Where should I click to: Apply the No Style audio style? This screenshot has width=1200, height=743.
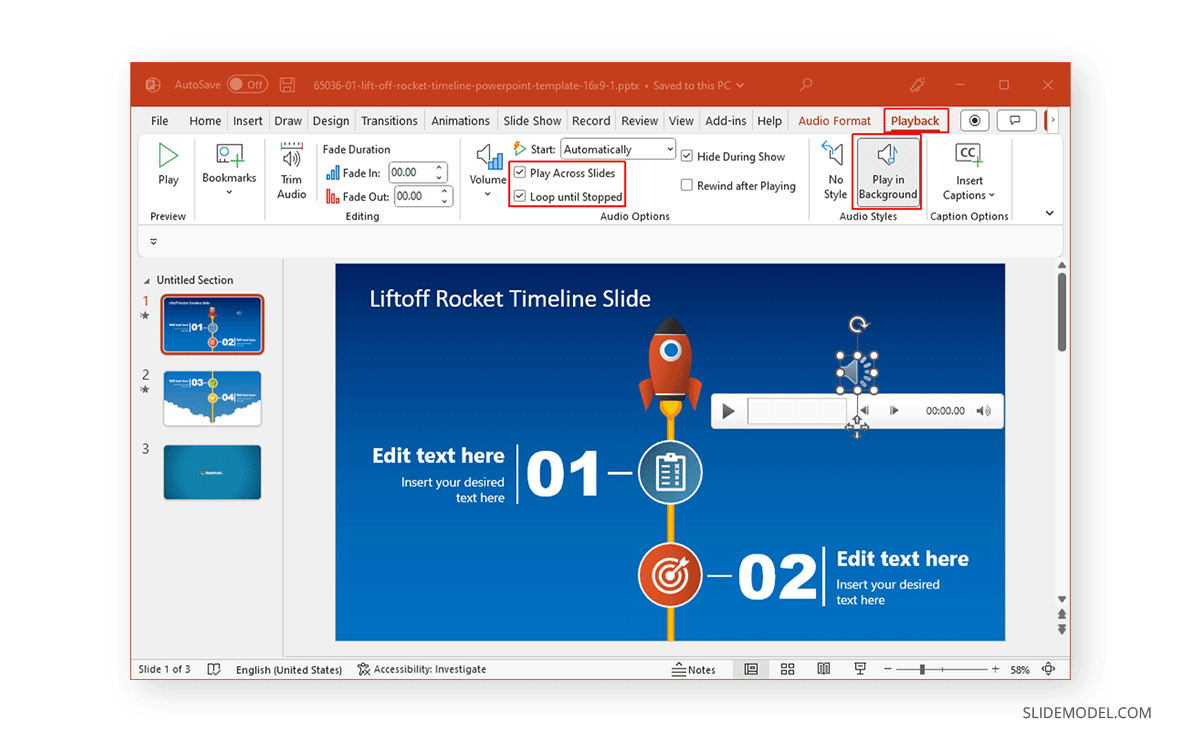click(834, 170)
